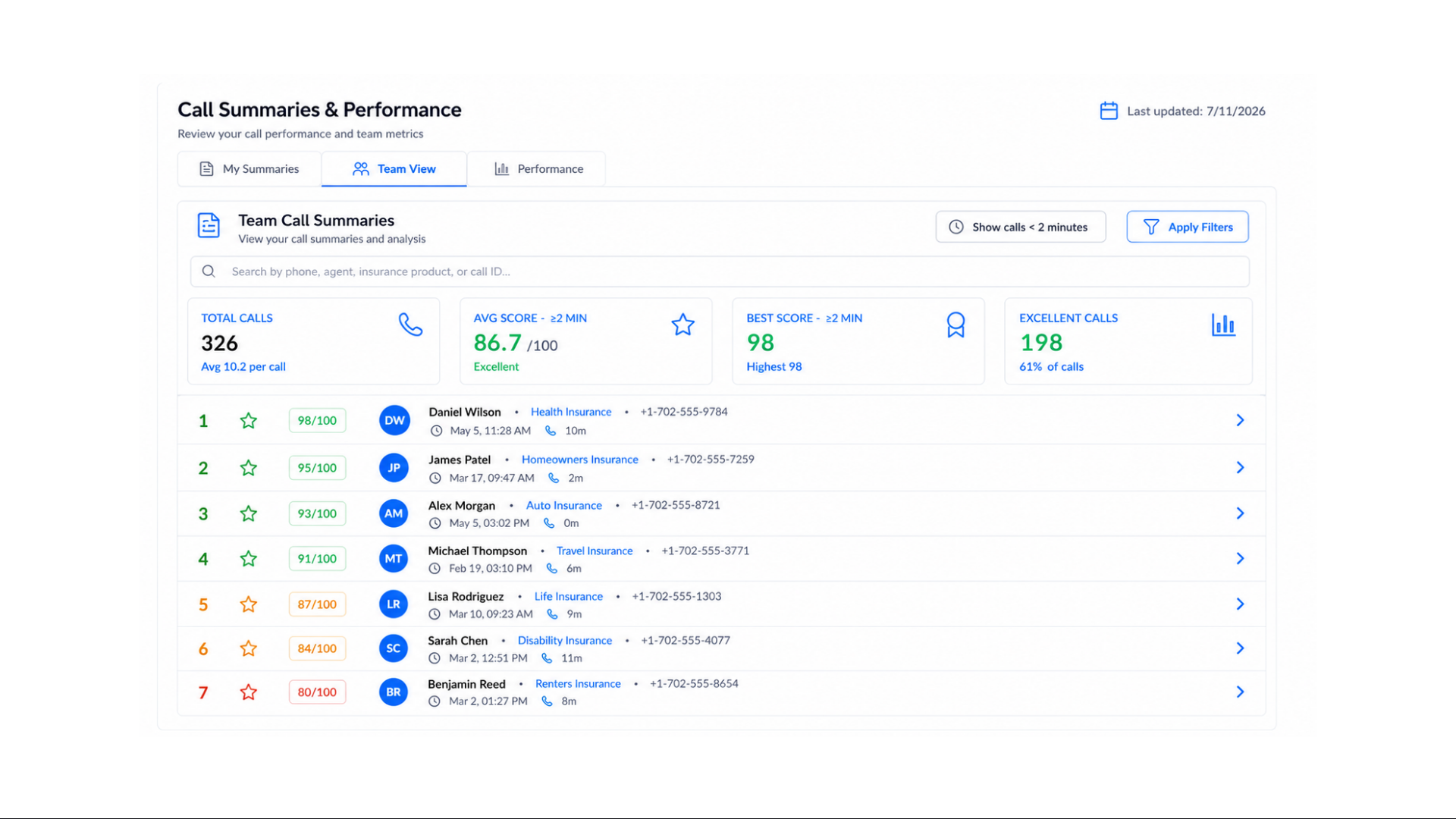The height and width of the screenshot is (819, 1456).
Task: Click the clock icon in Lisa Rodriguez's row
Action: [435, 614]
